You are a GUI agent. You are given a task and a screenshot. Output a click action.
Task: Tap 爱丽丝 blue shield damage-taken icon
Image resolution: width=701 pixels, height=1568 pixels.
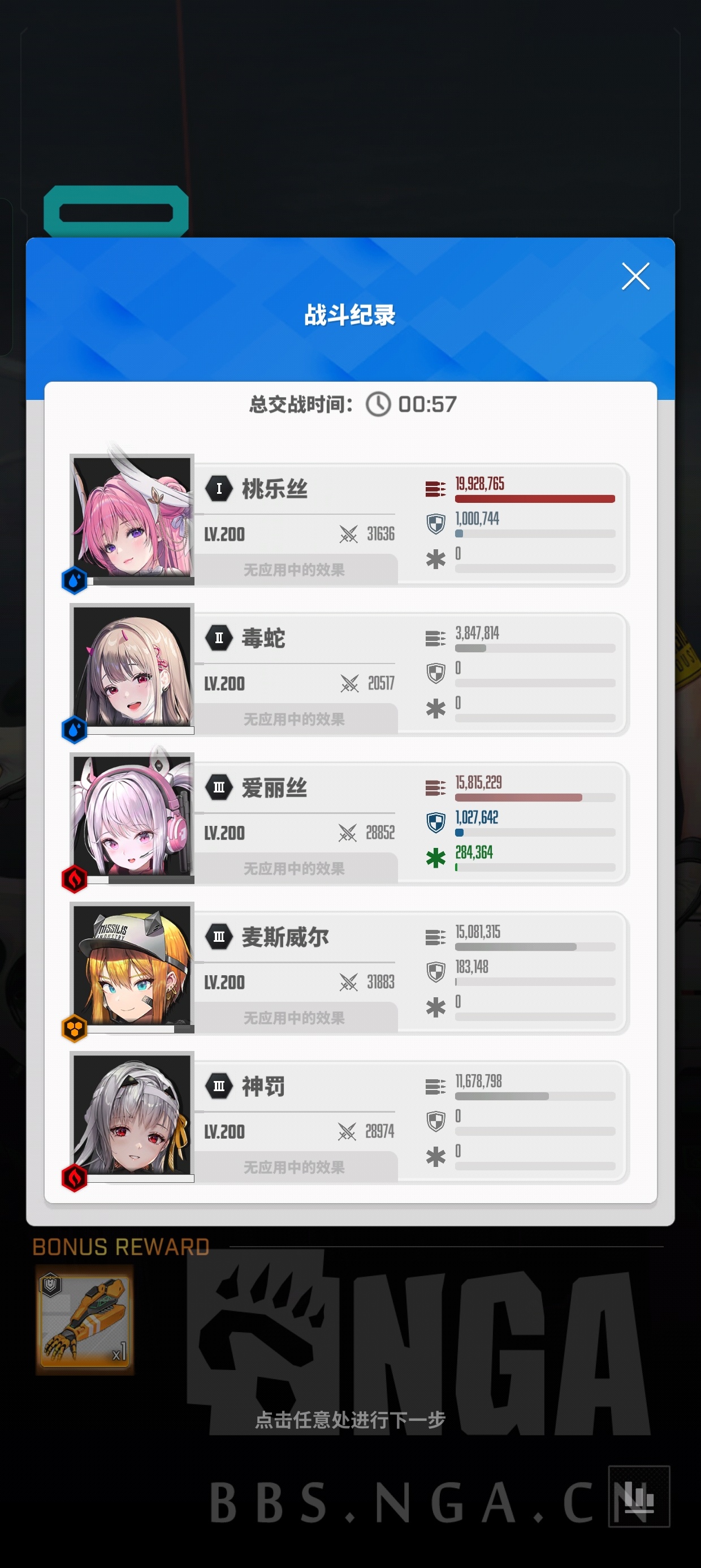[436, 822]
